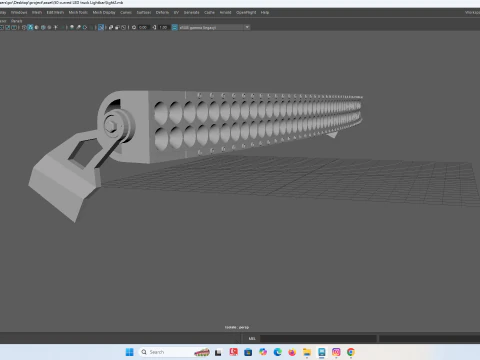This screenshot has height=360, width=480.
Task: Toggle viewport shadows icon
Action: point(62,27)
